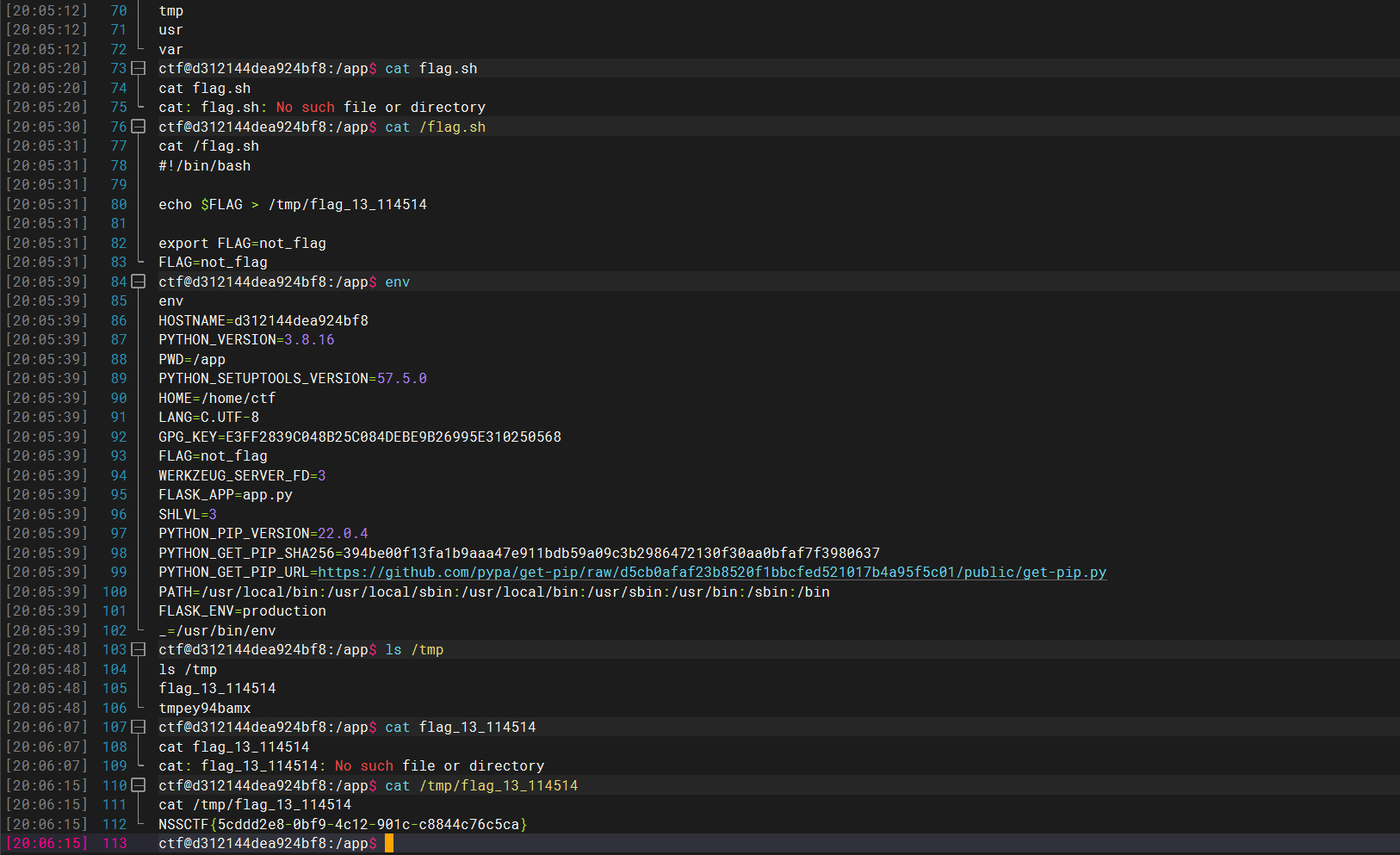This screenshot has height=855, width=1400.
Task: Click 'PYTHON_VERSION=3.8.16' line
Action: point(246,339)
